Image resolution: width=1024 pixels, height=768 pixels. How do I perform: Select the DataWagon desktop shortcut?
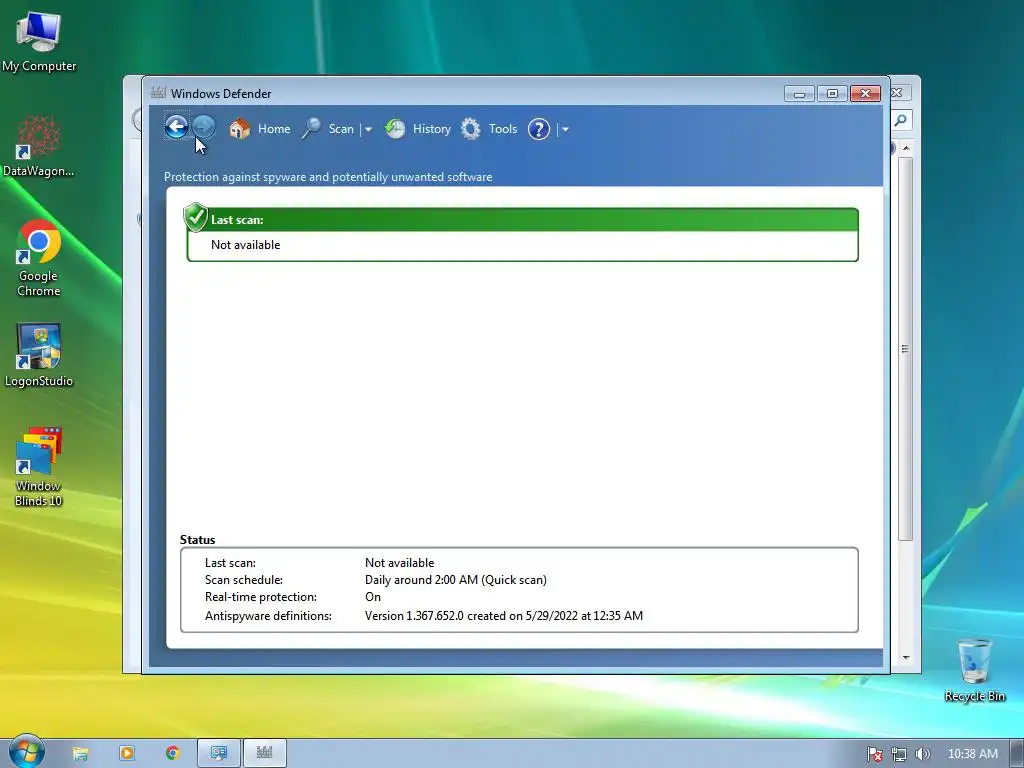[39, 146]
